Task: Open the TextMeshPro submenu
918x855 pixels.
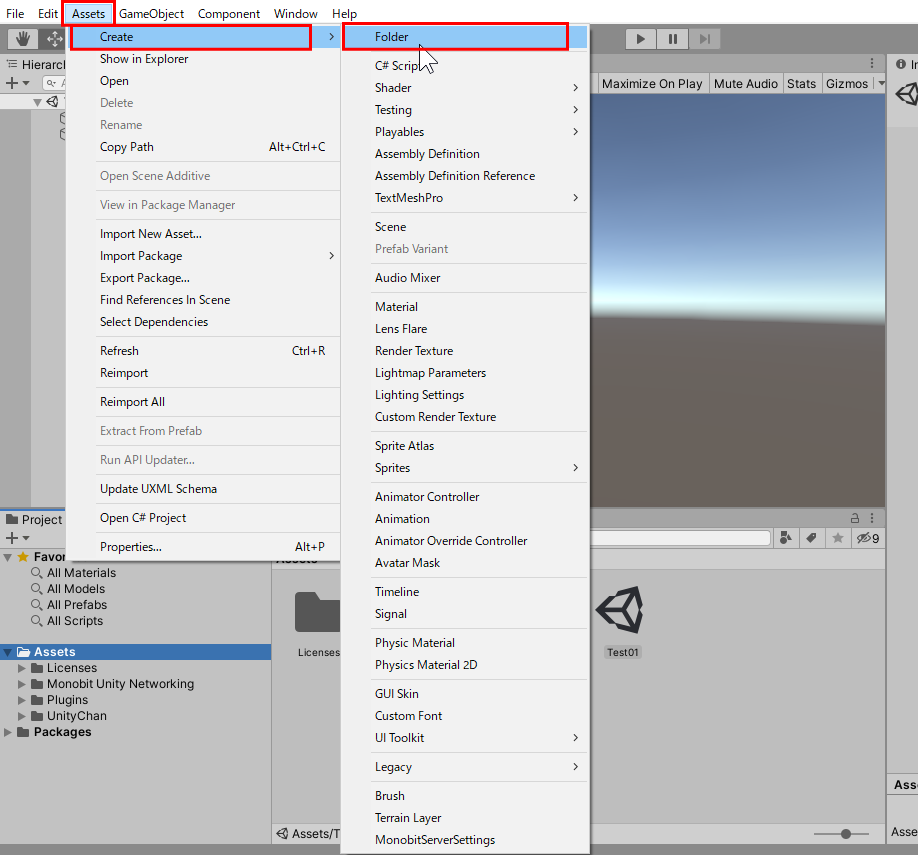Action: 465,198
